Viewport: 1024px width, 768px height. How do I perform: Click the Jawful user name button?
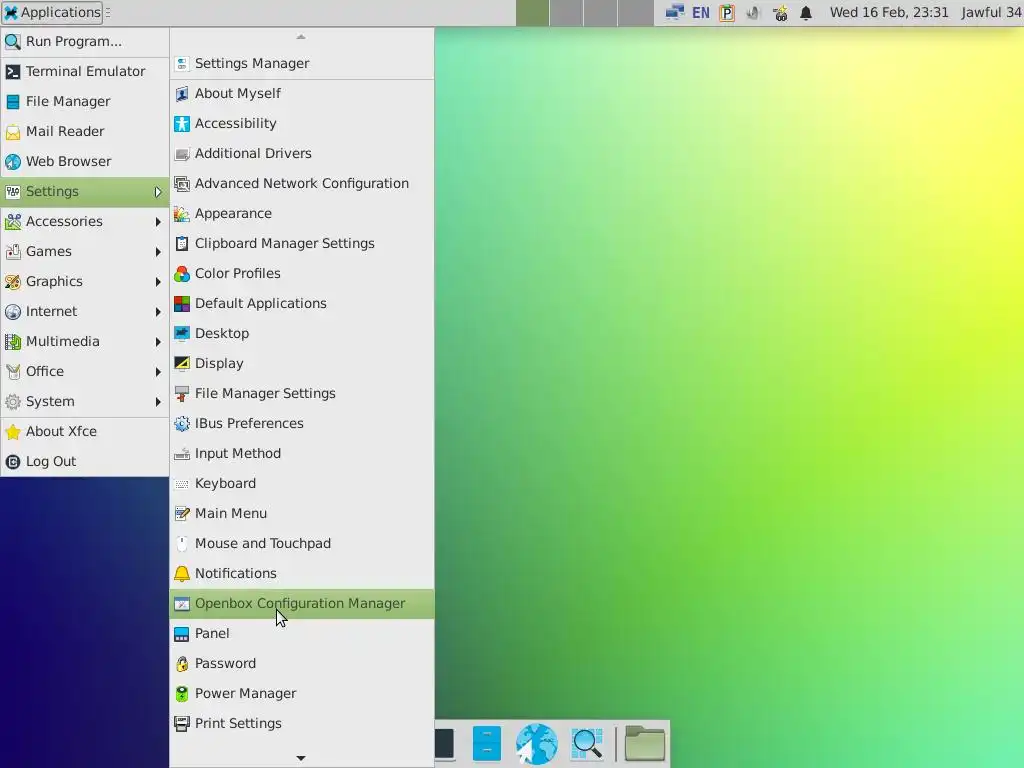(x=991, y=12)
